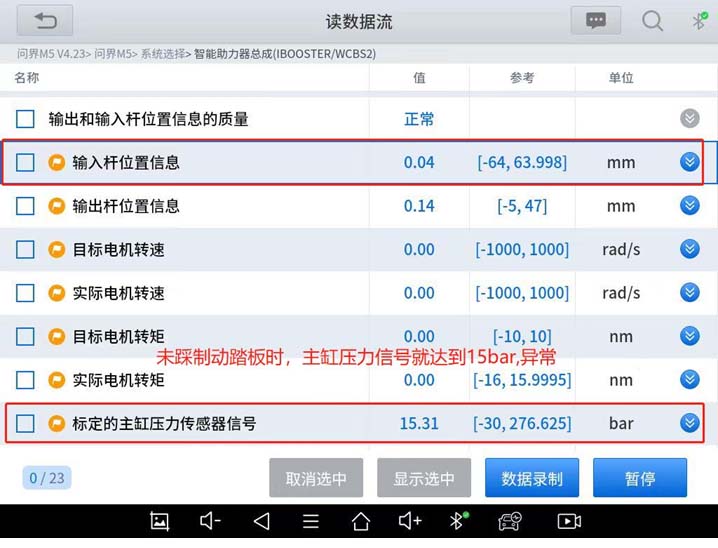The image size is (718, 548).
Task: Click the 名称 column header
Action: 27,78
